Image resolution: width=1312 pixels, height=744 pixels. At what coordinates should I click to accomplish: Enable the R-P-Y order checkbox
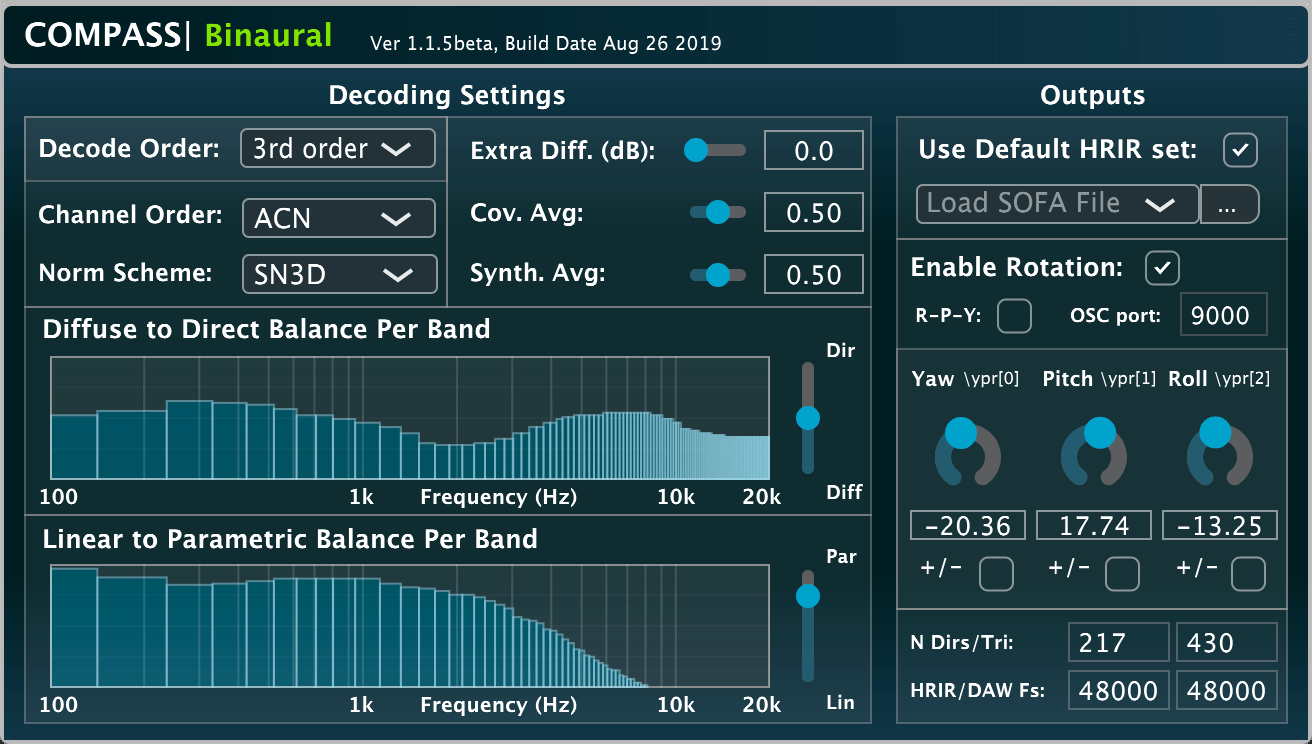pos(1014,316)
